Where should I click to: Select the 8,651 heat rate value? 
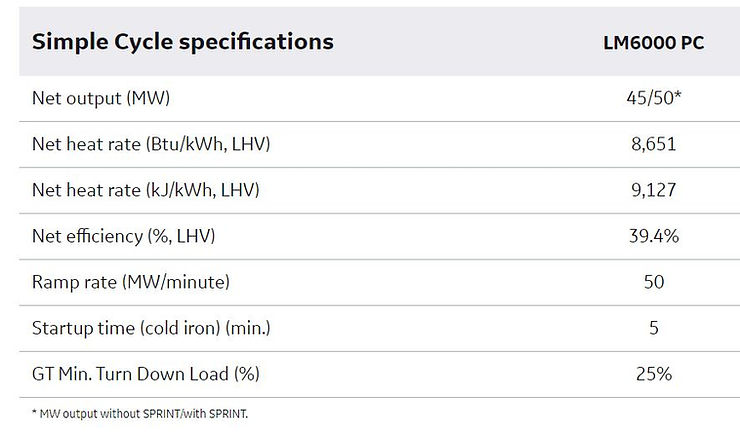(x=654, y=145)
